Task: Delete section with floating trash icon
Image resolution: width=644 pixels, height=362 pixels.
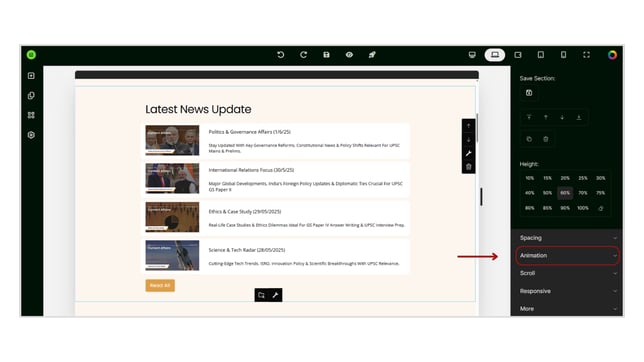Action: (x=469, y=167)
